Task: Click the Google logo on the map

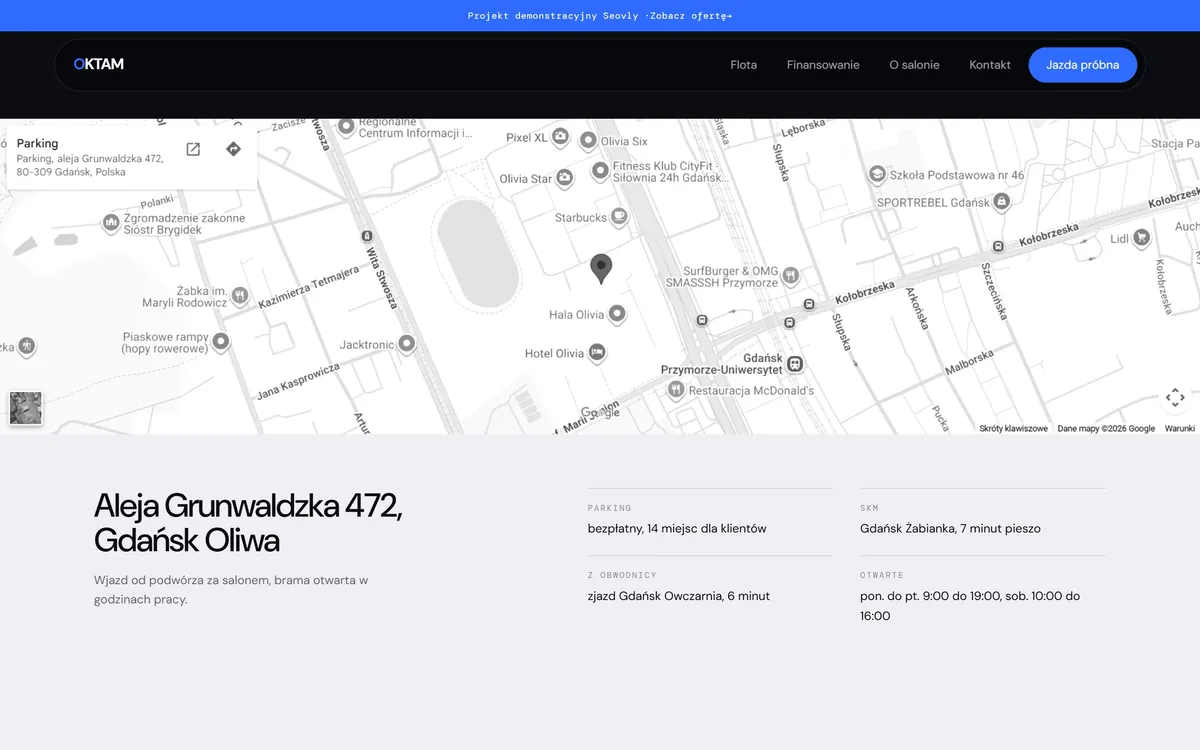Action: click(601, 411)
